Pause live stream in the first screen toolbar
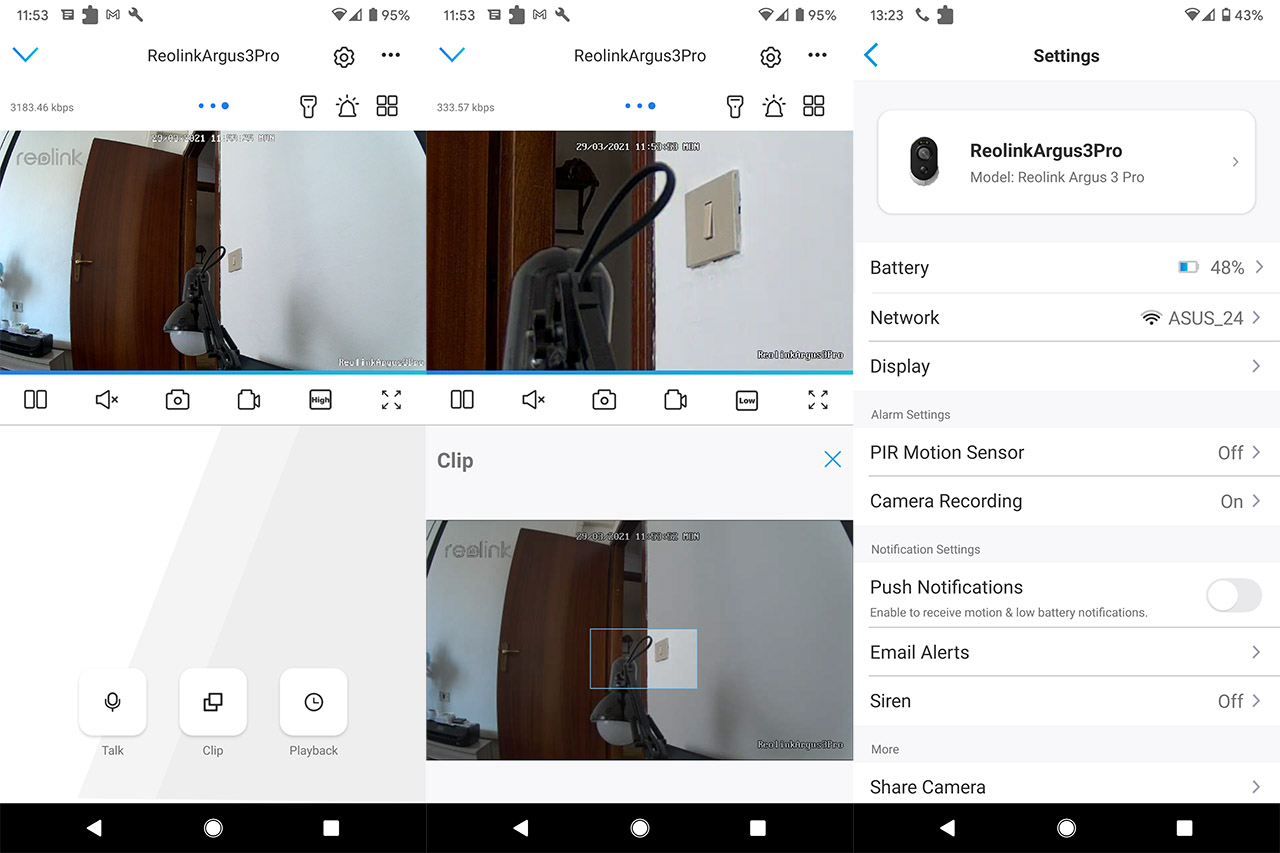The width and height of the screenshot is (1280, 853). coord(35,400)
